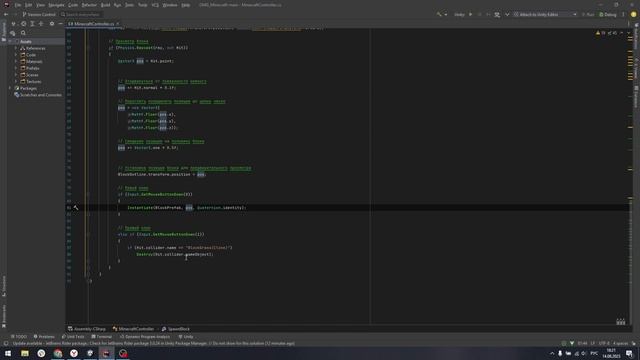Viewport: 640px width, 360px height.
Task: Click the indent 4 spaces status entry
Action: tap(620, 343)
